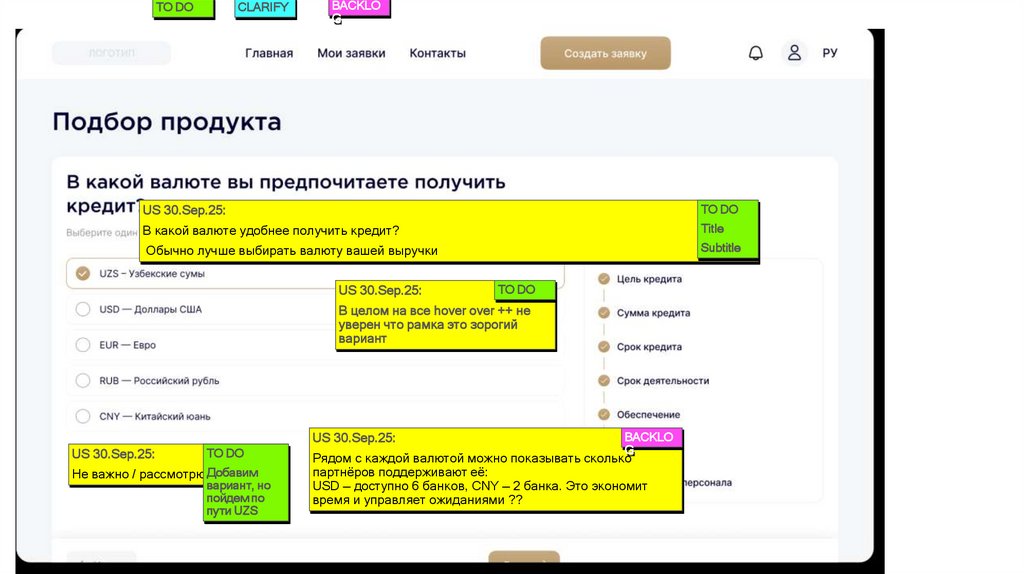
Task: Click the Срок кредита step checkmark
Action: pos(604,347)
